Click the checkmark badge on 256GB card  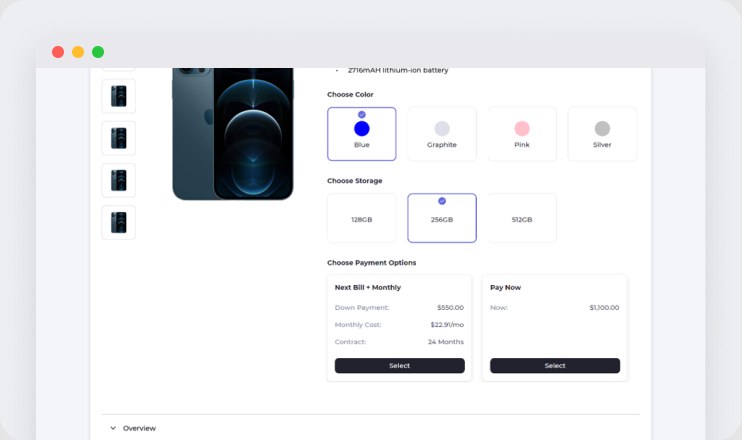pyautogui.click(x=442, y=201)
